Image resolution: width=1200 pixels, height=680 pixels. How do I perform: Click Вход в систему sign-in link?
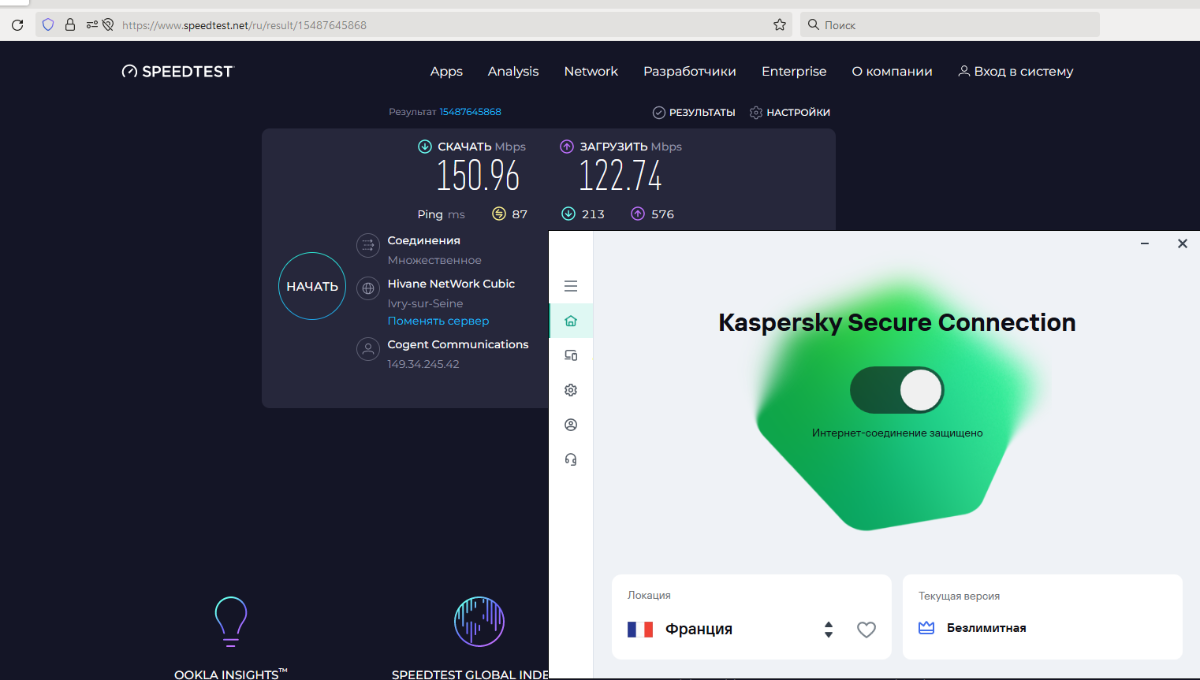coord(1015,71)
